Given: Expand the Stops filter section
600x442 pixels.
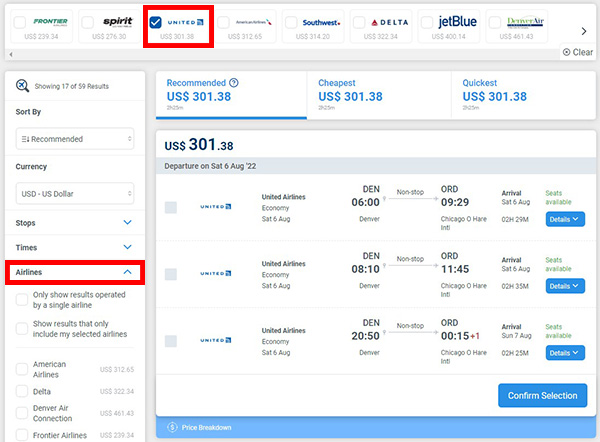Looking at the screenshot, I should click(75, 223).
